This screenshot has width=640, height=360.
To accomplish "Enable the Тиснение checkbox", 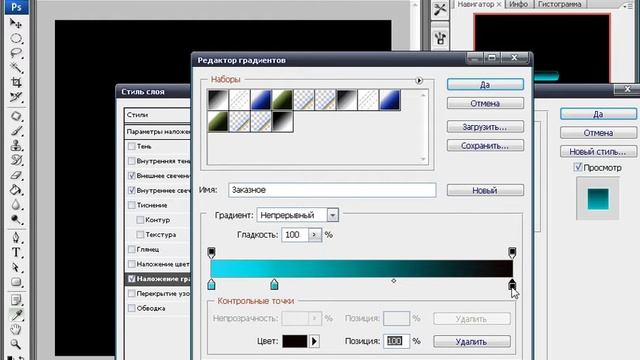I will point(131,205).
